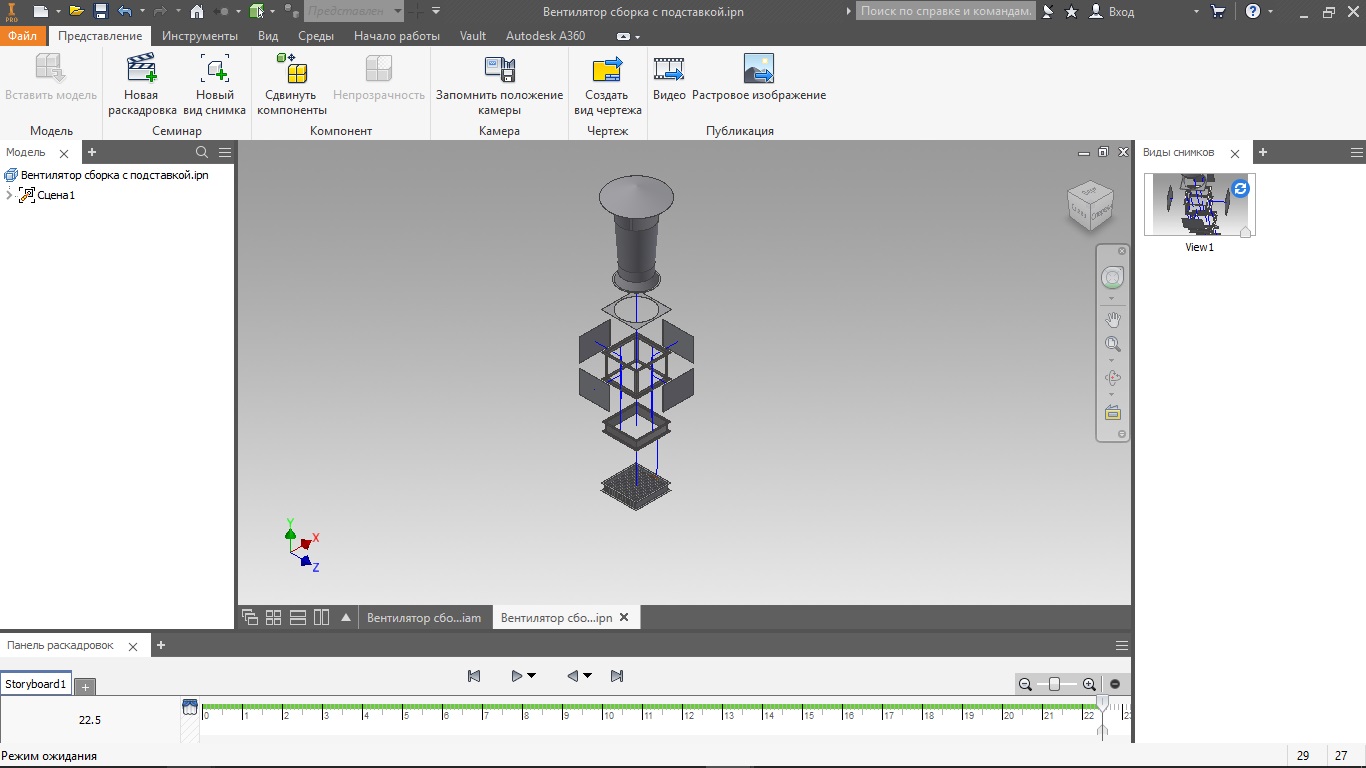Open the Play reverse dropdown arrow
The width and height of the screenshot is (1366, 768).
point(588,676)
